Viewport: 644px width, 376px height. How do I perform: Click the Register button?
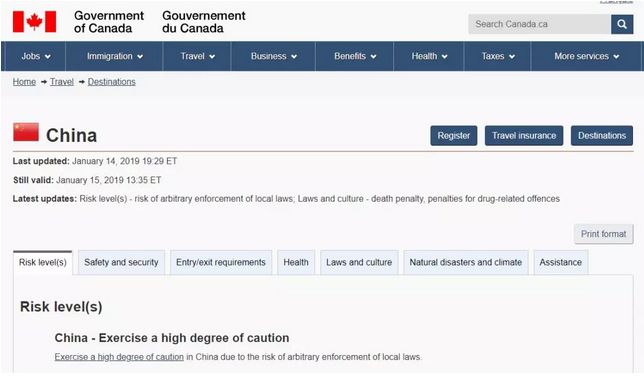tap(453, 136)
